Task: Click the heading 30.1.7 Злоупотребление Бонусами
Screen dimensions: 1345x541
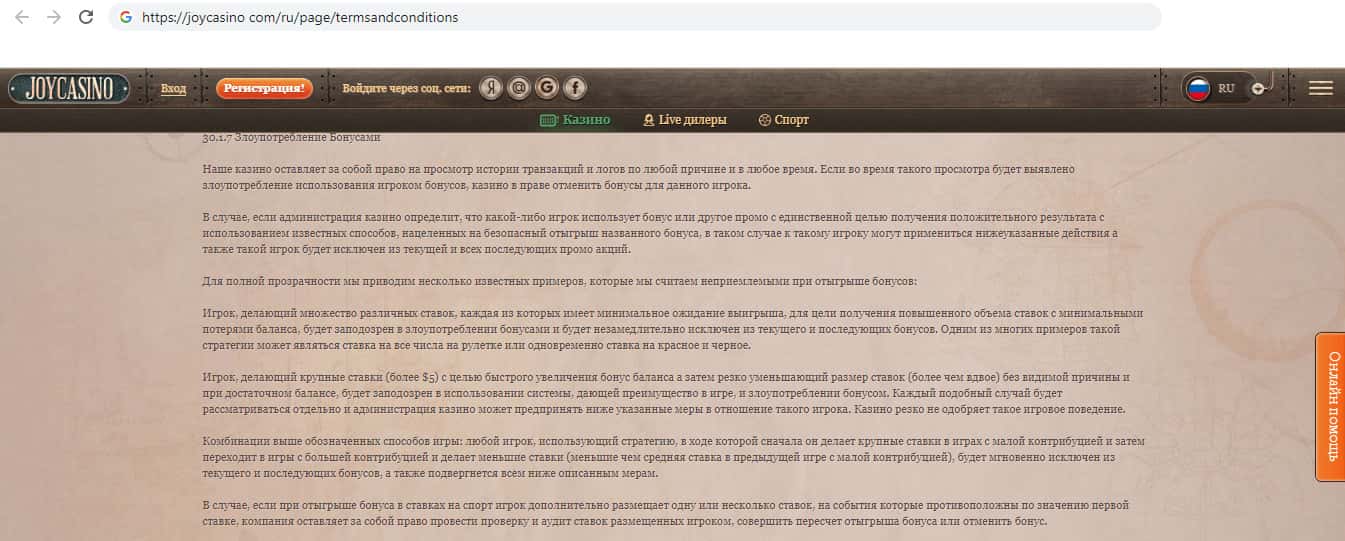Action: (291, 137)
